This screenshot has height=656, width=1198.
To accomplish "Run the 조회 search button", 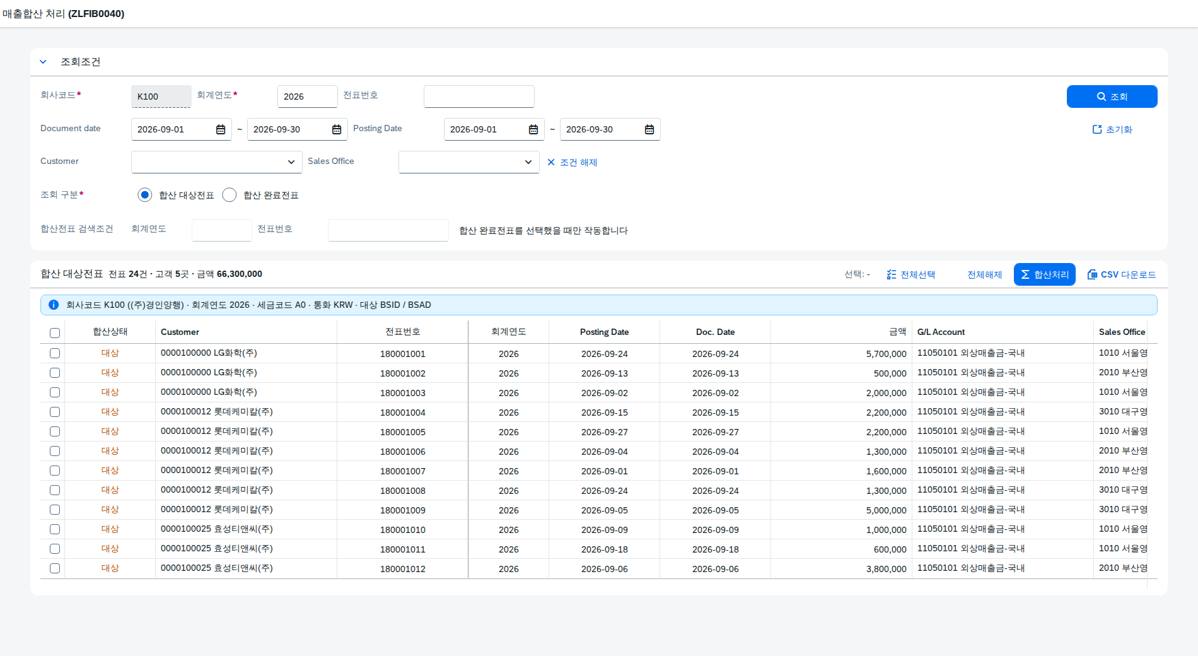I will (x=1112, y=96).
